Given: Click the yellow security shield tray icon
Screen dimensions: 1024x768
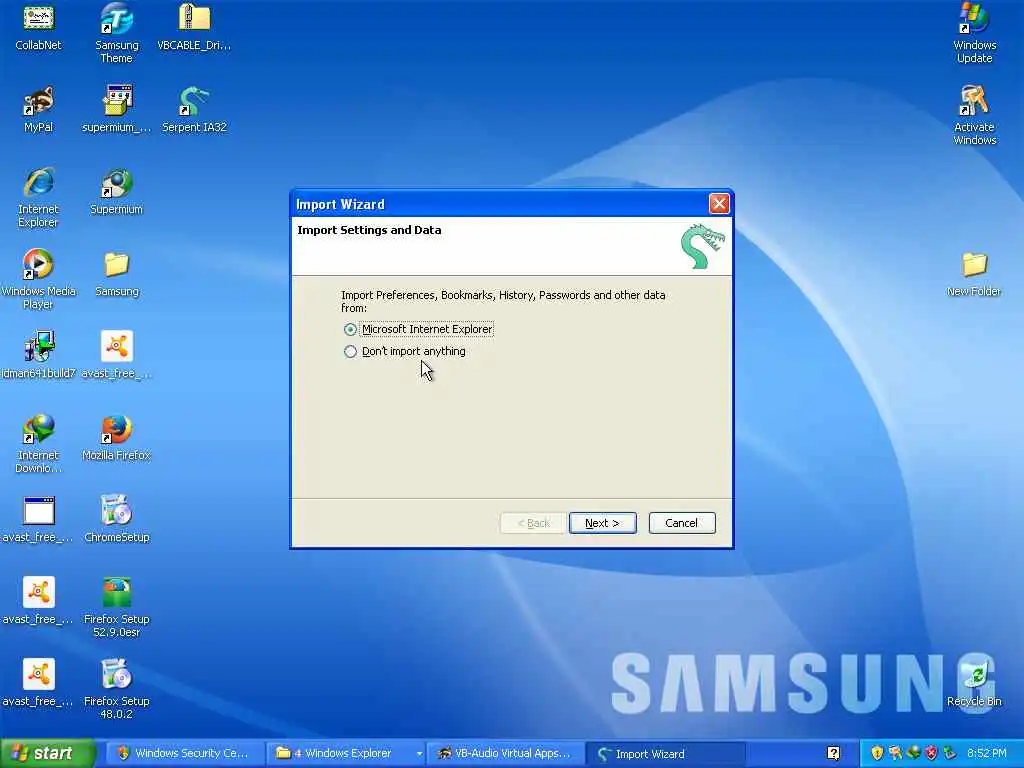Looking at the screenshot, I should (x=877, y=754).
